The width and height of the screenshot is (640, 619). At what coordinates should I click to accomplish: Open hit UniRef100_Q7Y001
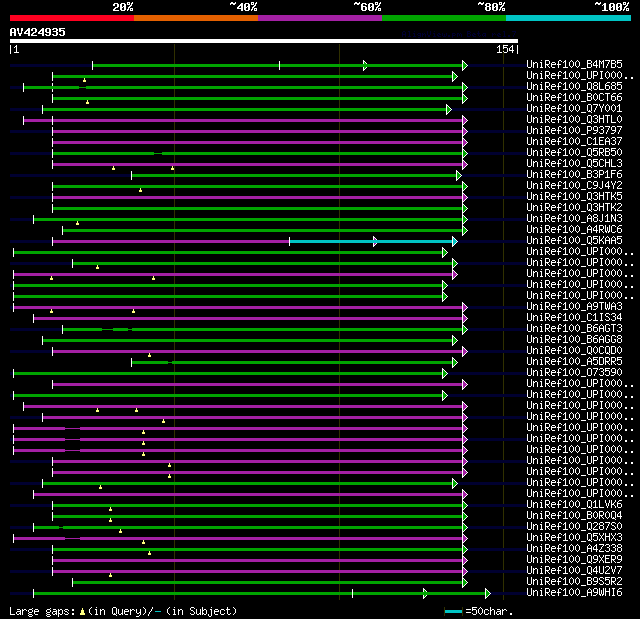tap(574, 109)
